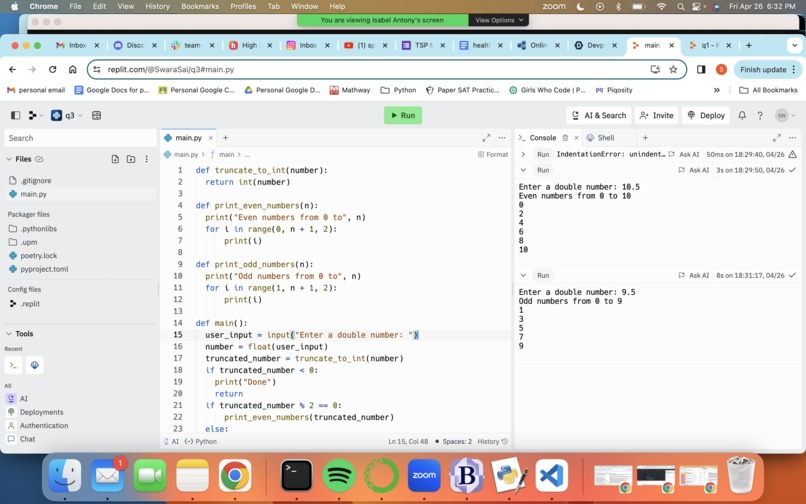The image size is (806, 504).
Task: Open the Python bookmarks folder
Action: tap(398, 90)
